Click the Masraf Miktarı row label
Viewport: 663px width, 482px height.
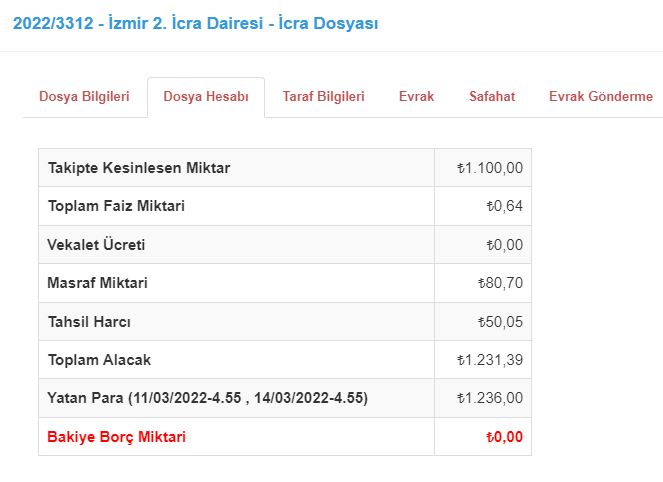97,283
